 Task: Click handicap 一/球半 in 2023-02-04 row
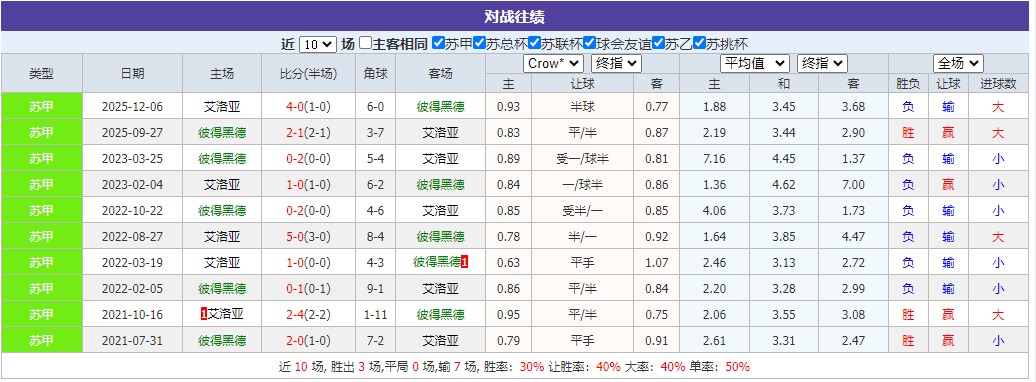pos(582,184)
